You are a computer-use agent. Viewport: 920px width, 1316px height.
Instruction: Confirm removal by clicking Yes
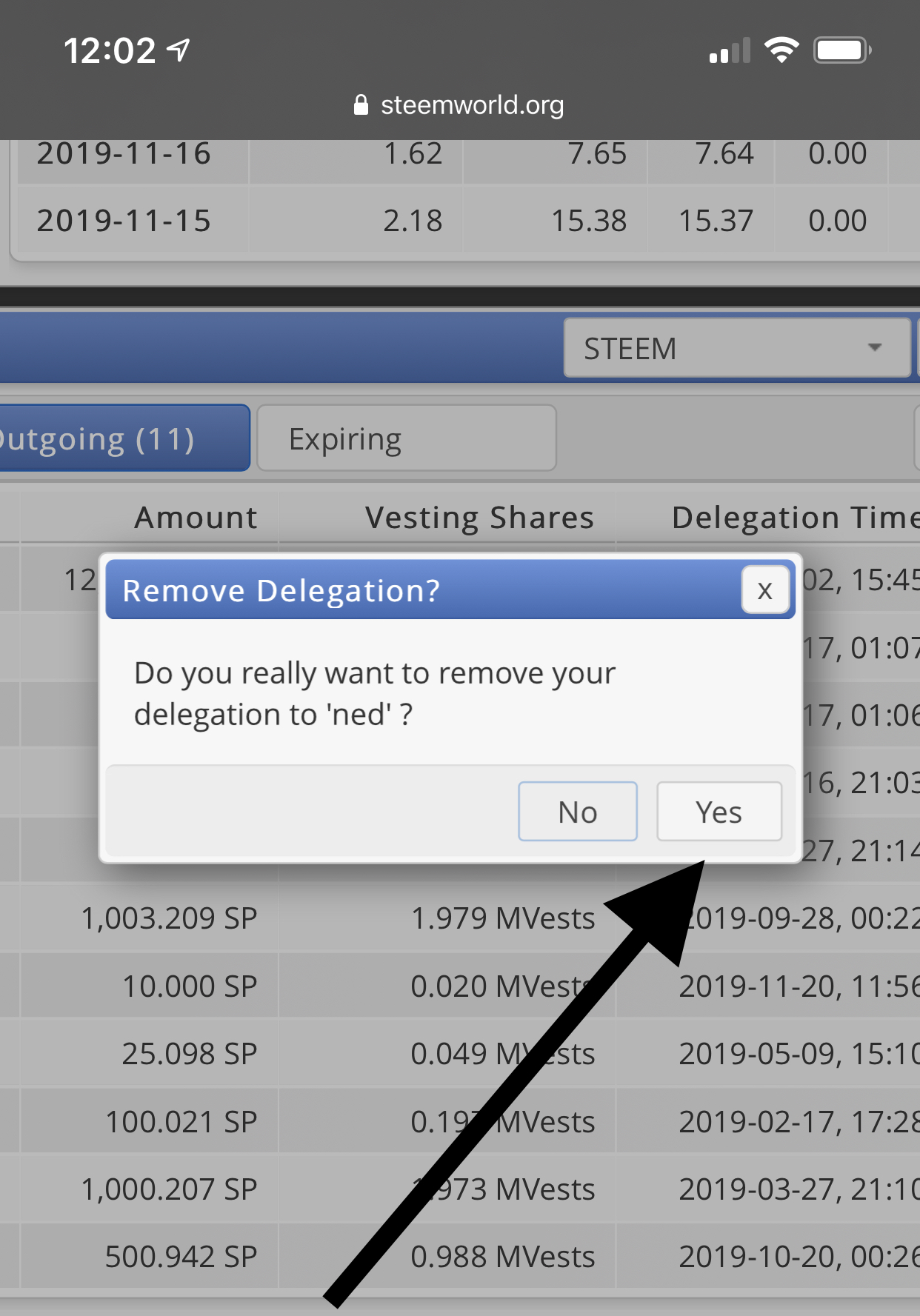coord(719,812)
